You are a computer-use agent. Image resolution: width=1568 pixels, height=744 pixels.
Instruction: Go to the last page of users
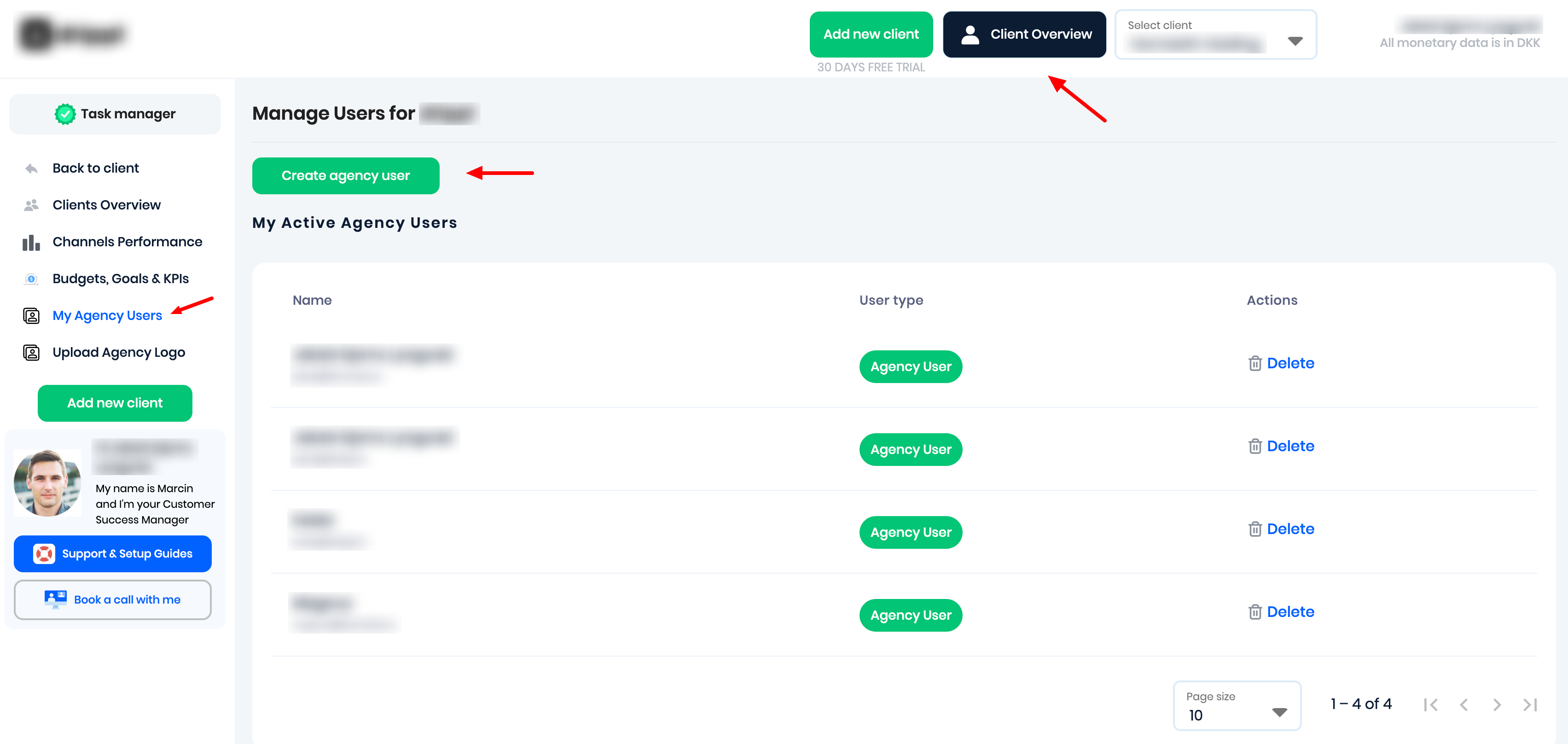[1530, 704]
